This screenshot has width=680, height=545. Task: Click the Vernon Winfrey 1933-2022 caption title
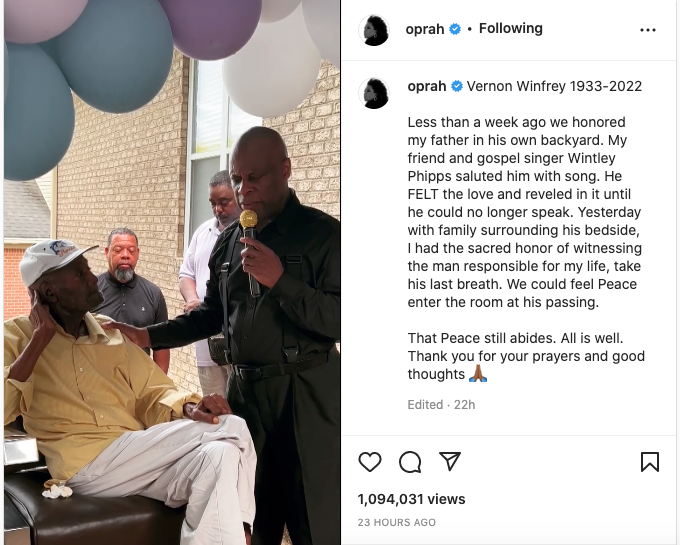(554, 86)
